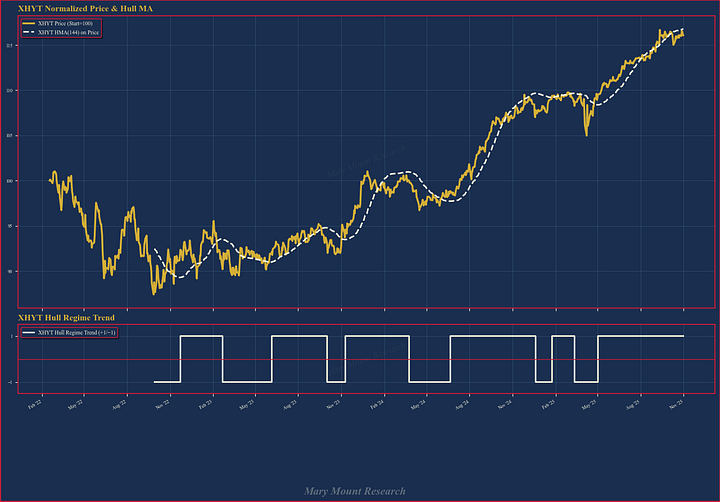Click the Feb '22 x-axis label
The height and width of the screenshot is (502, 720).
coord(35,404)
